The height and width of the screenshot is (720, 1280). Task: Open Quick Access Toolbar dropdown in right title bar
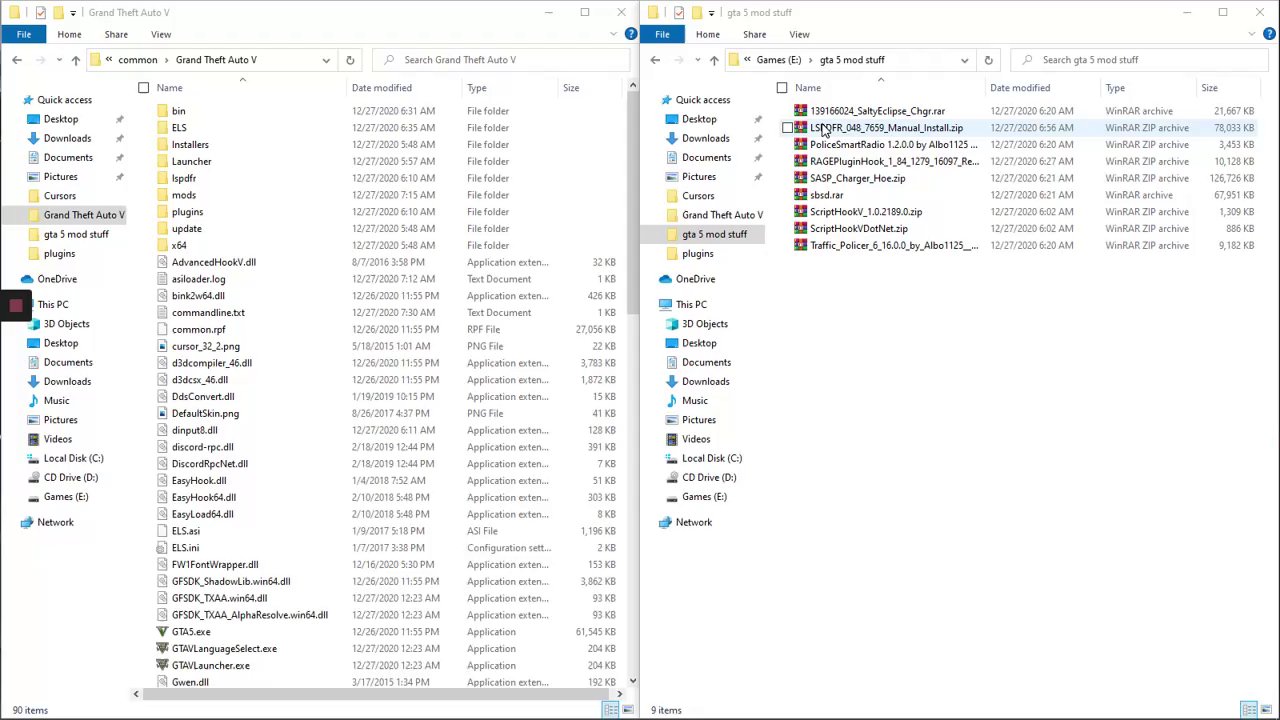[x=711, y=13]
